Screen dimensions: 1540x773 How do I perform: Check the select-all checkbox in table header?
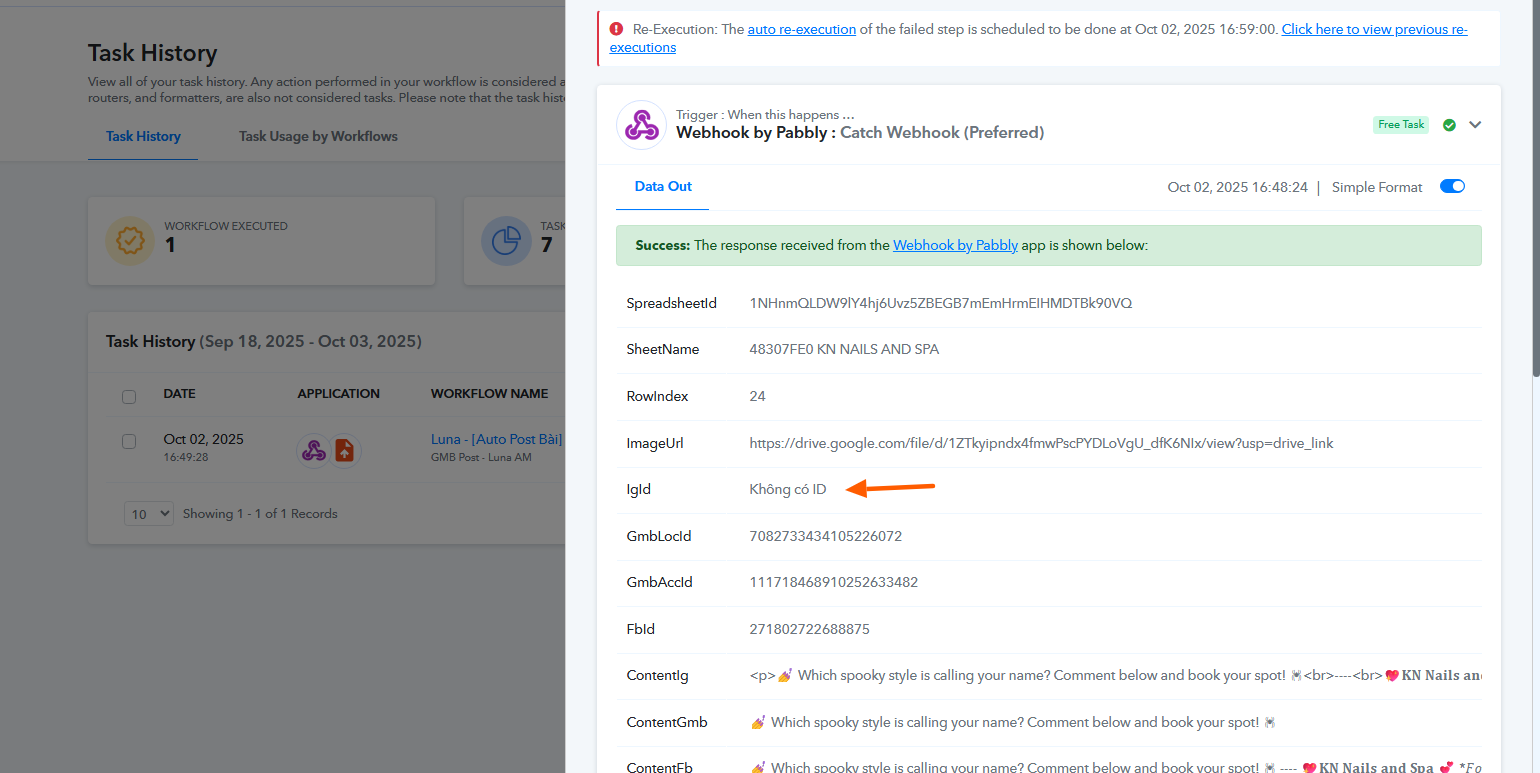point(129,396)
